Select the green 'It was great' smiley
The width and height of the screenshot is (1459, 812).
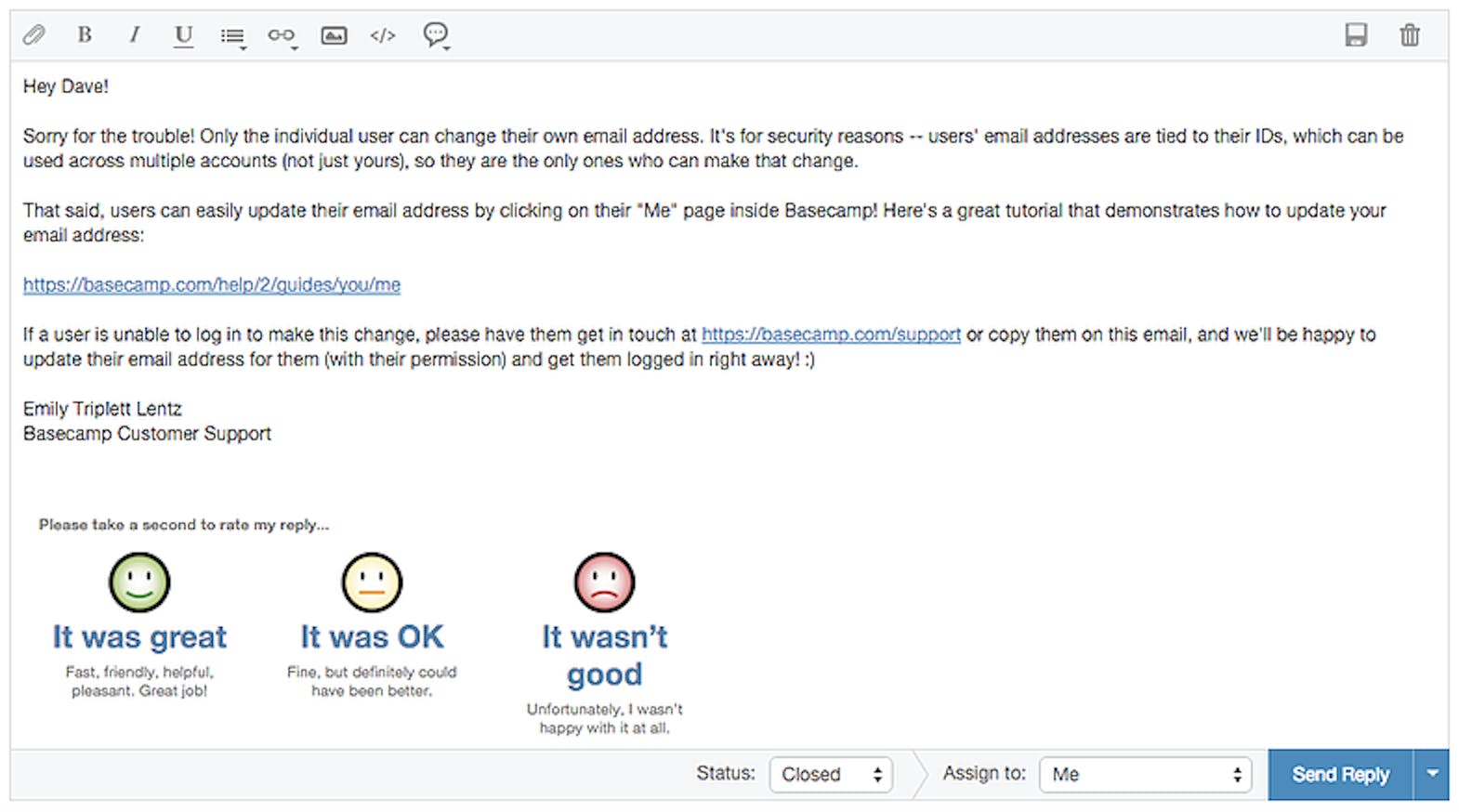click(139, 583)
